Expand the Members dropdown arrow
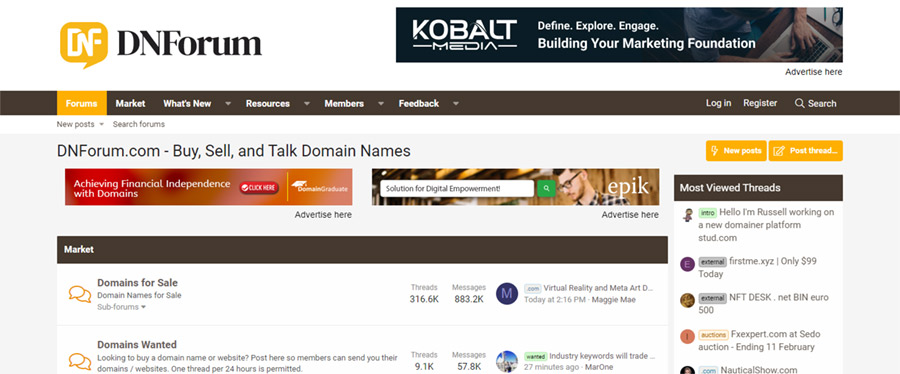This screenshot has height=374, width=900. tap(381, 103)
